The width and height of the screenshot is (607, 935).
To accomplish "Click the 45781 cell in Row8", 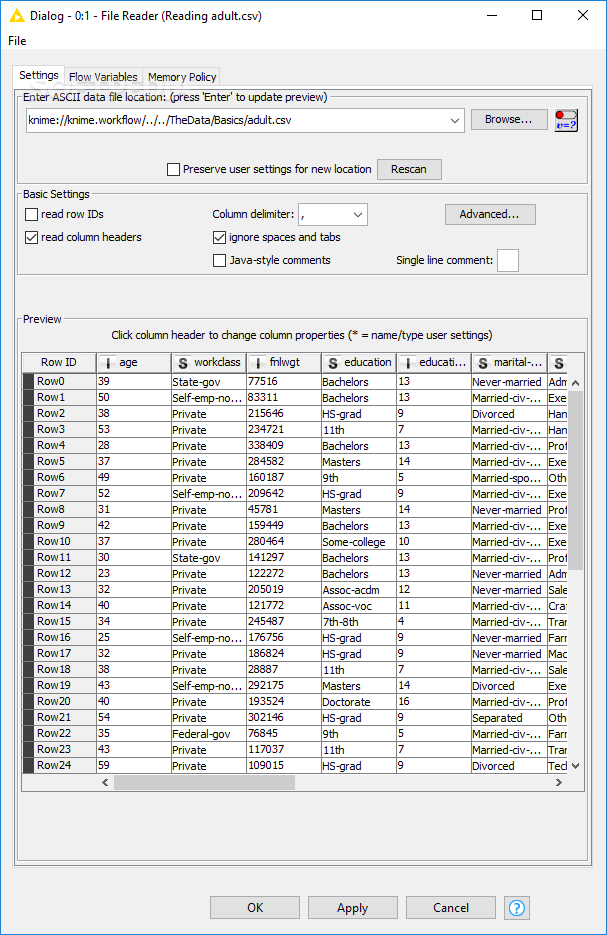I will coord(284,510).
